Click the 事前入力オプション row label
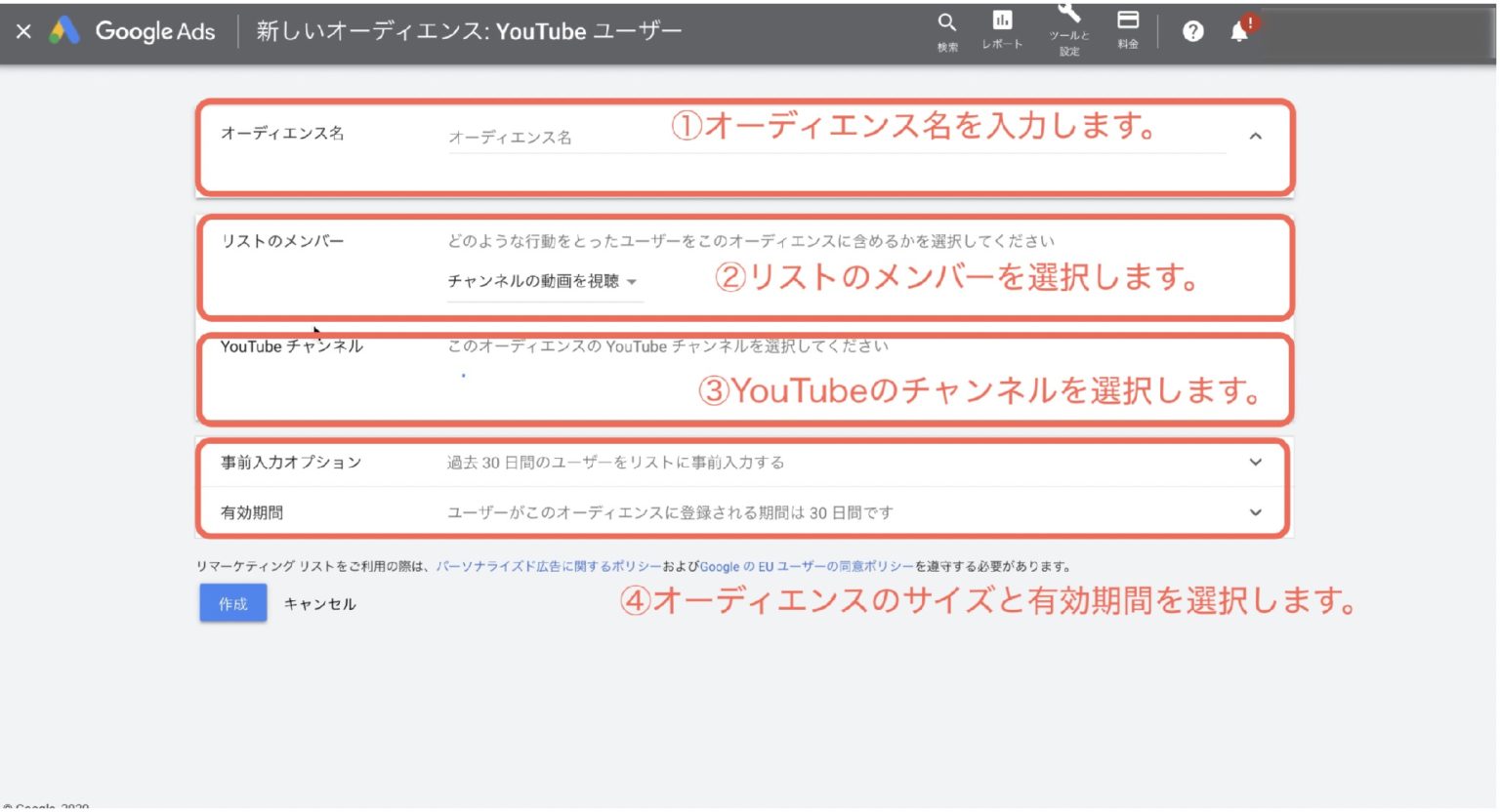 (291, 463)
